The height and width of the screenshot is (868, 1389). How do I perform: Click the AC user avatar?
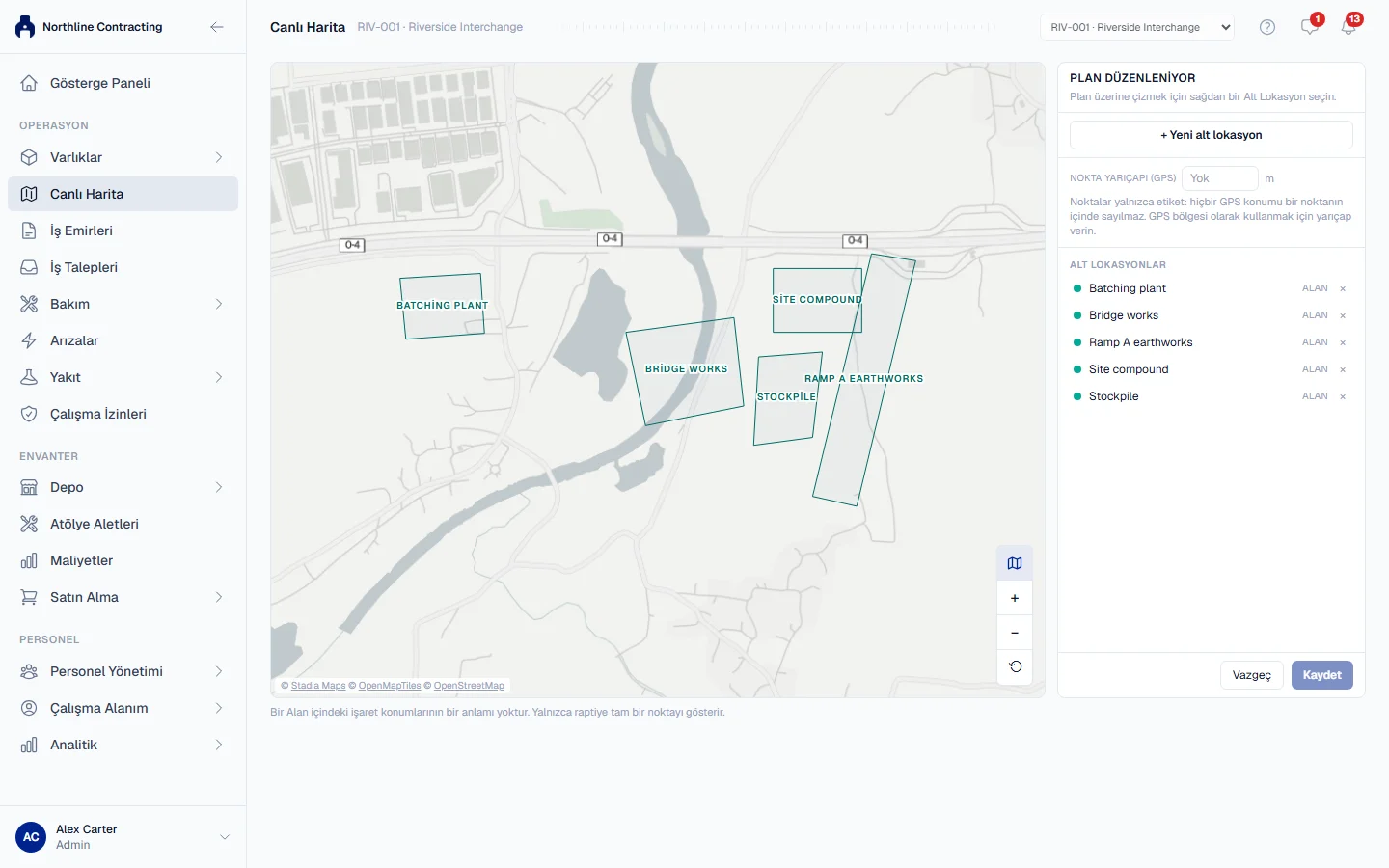click(x=31, y=837)
